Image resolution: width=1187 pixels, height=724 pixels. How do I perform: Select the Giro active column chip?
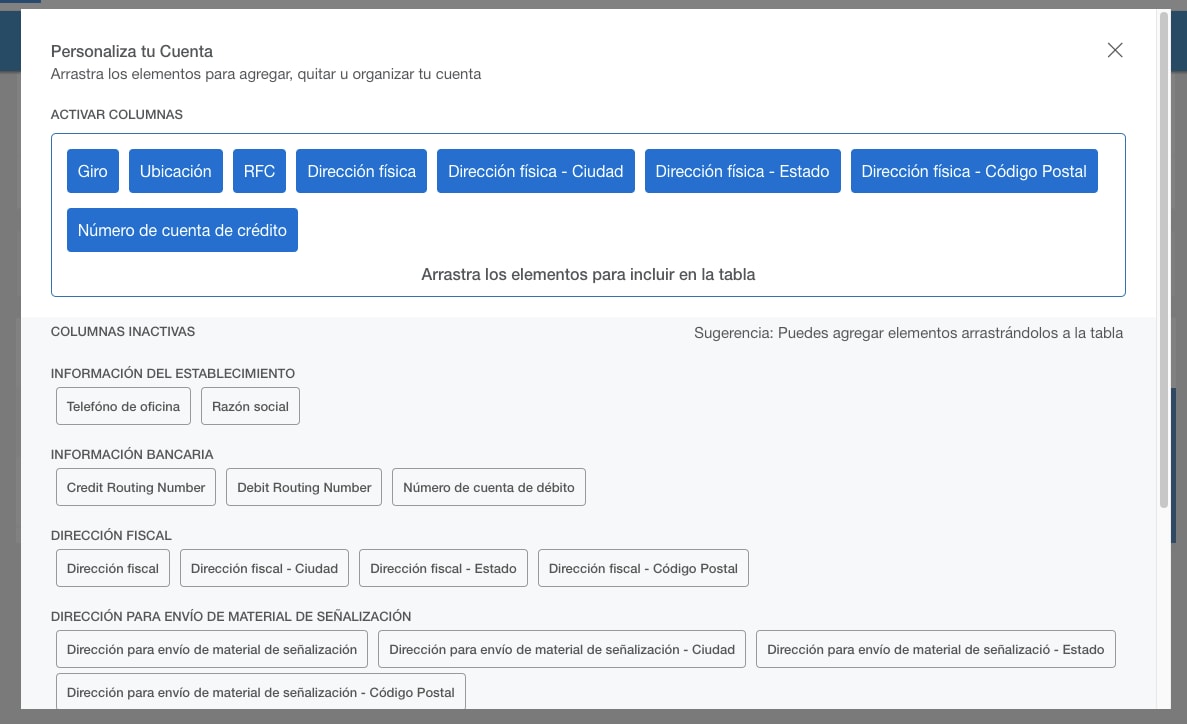92,171
